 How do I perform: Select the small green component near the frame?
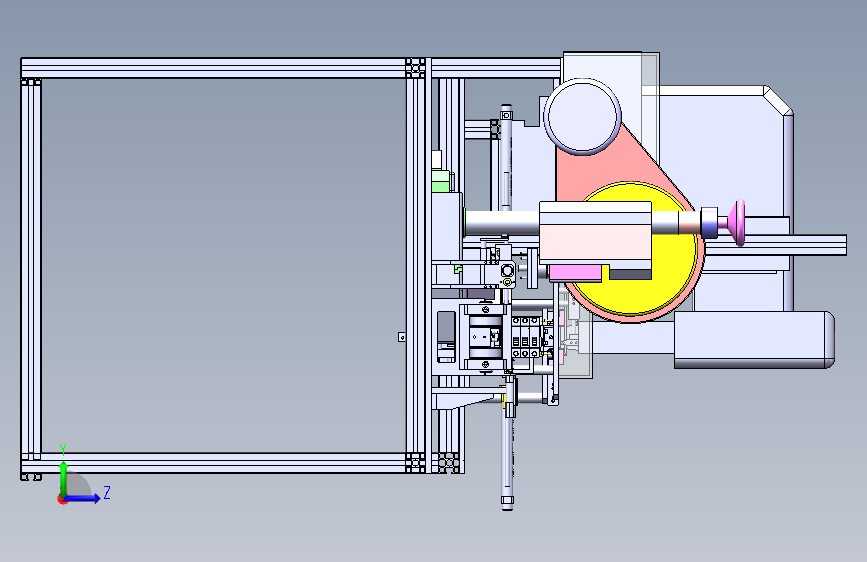(x=441, y=181)
